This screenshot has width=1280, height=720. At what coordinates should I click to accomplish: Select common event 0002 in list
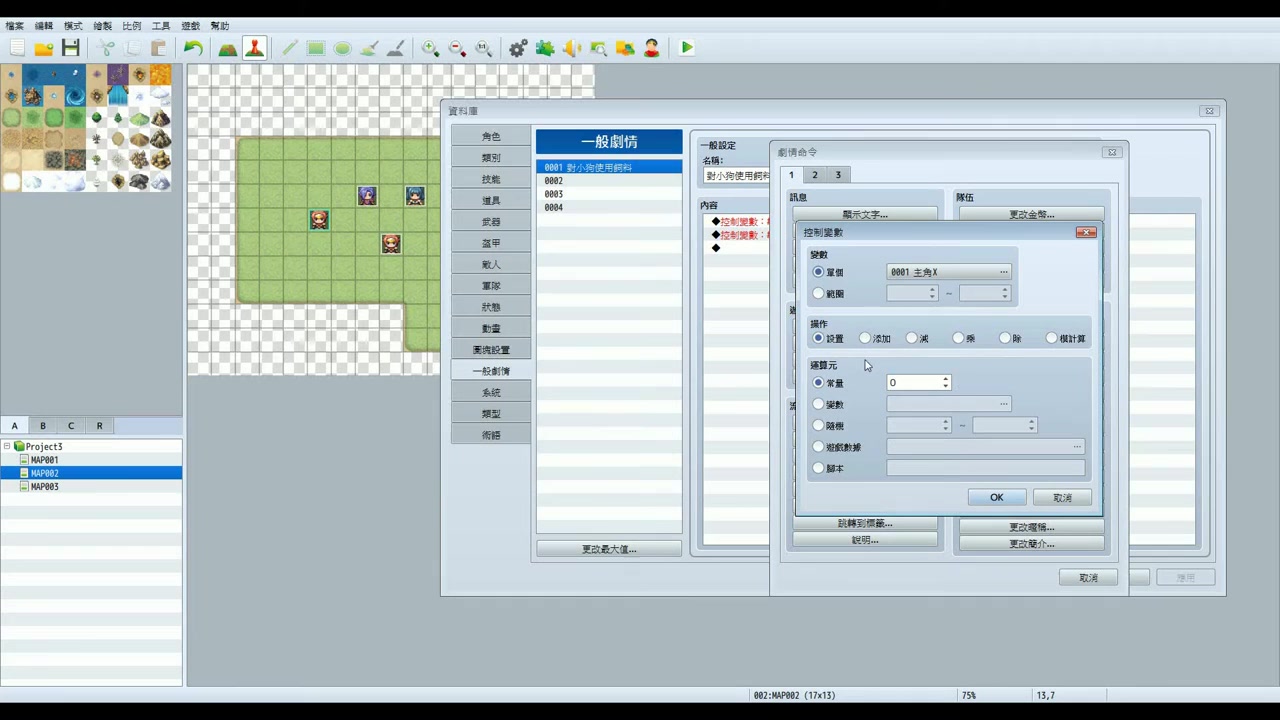pos(609,181)
